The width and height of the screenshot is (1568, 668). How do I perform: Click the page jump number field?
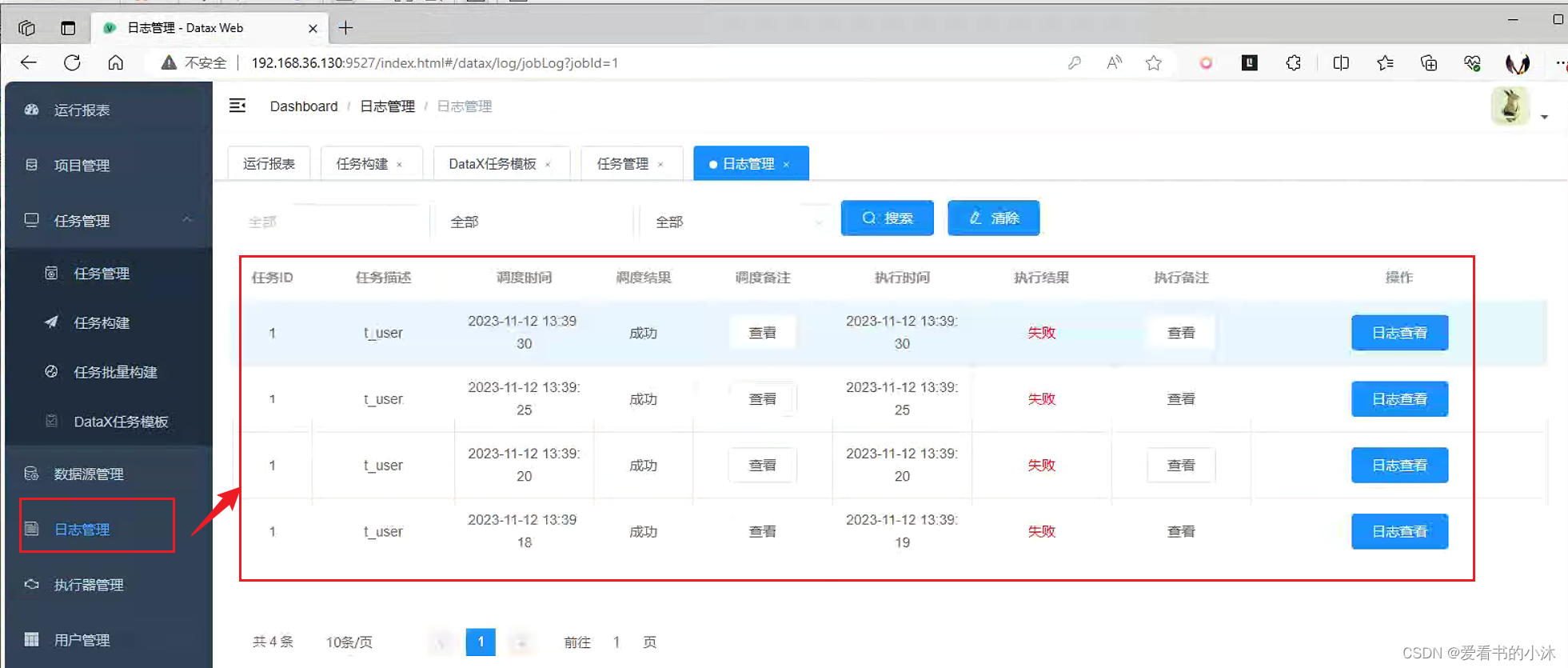point(616,642)
